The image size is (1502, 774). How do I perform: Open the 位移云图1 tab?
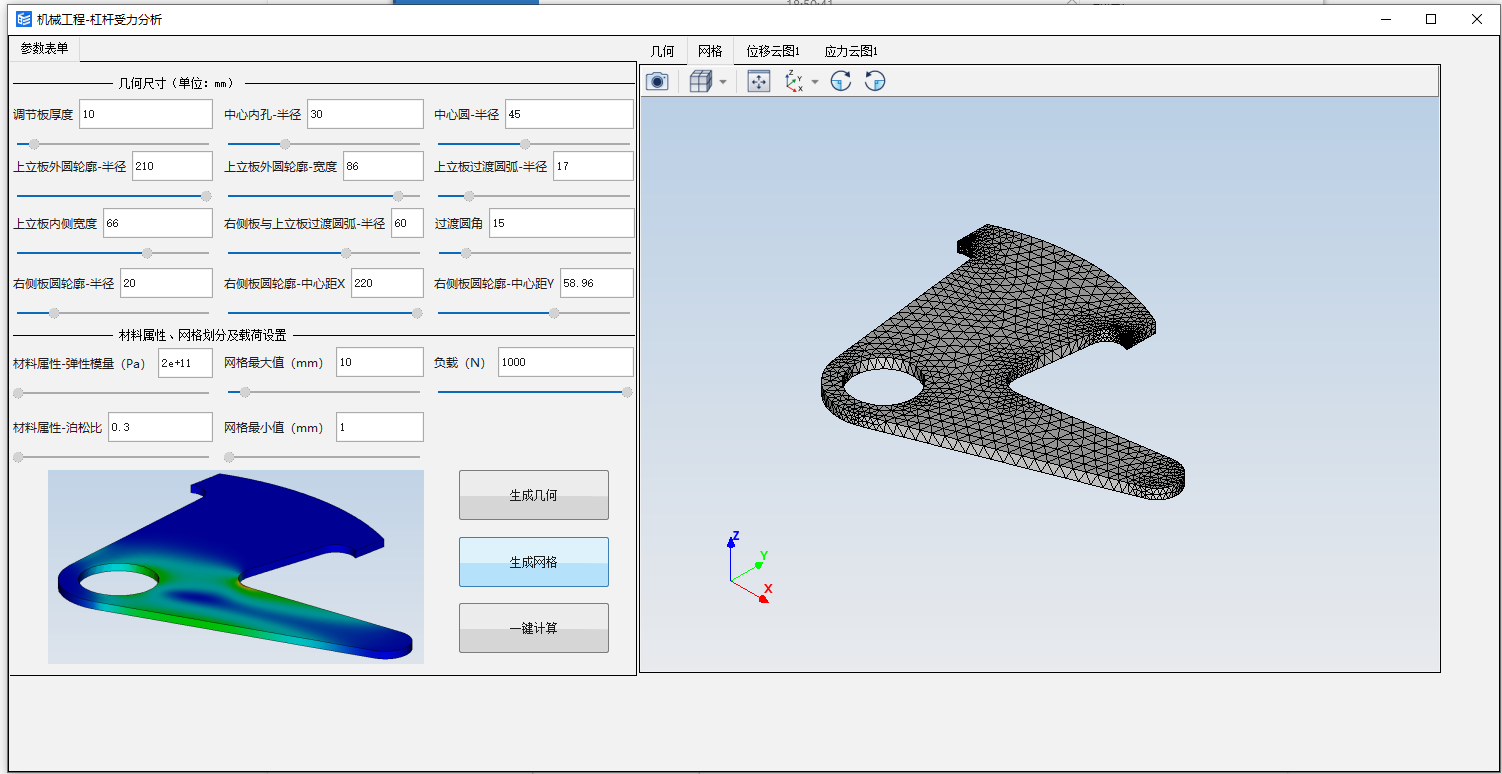(773, 51)
